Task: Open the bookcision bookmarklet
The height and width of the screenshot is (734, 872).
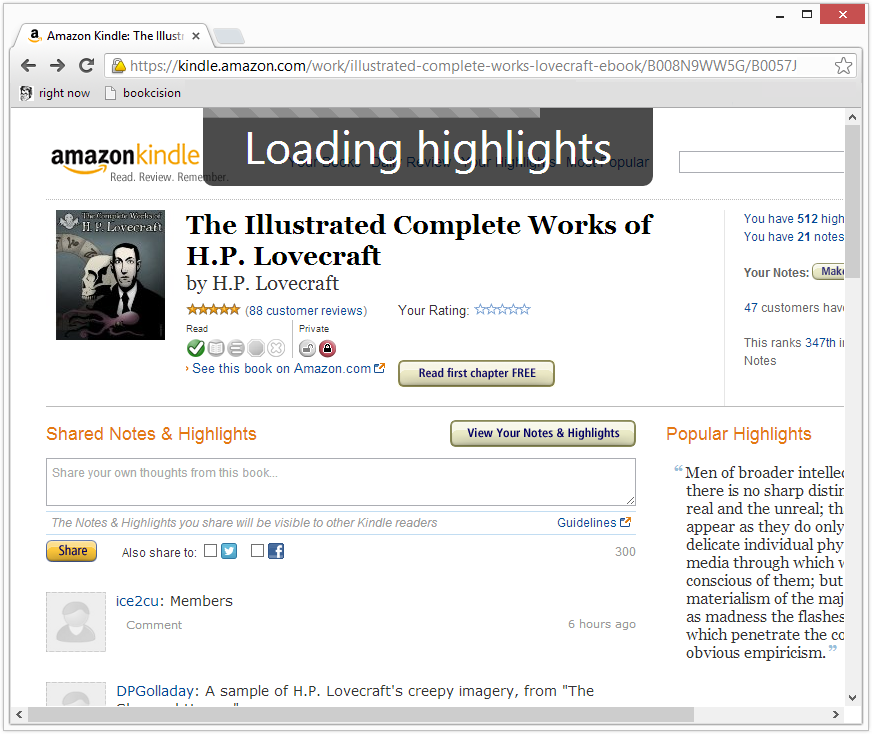Action: click(x=143, y=93)
